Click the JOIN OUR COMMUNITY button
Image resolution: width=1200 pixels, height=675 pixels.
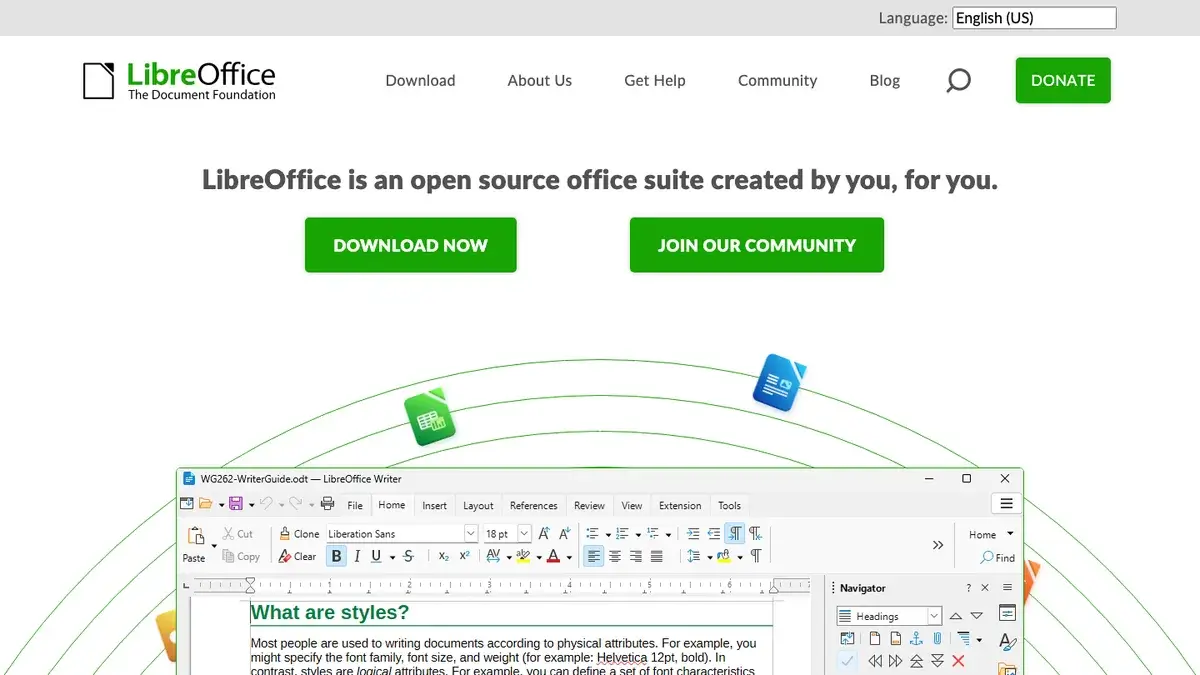757,245
